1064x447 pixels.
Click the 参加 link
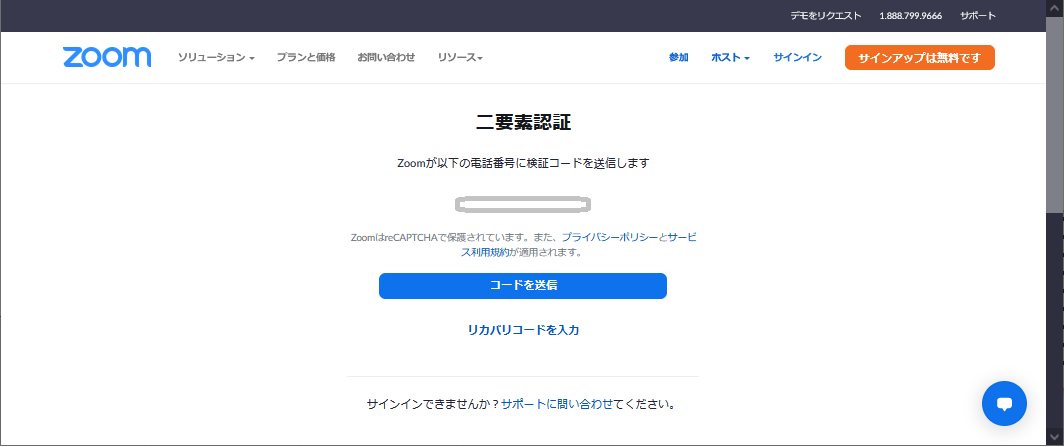(679, 58)
